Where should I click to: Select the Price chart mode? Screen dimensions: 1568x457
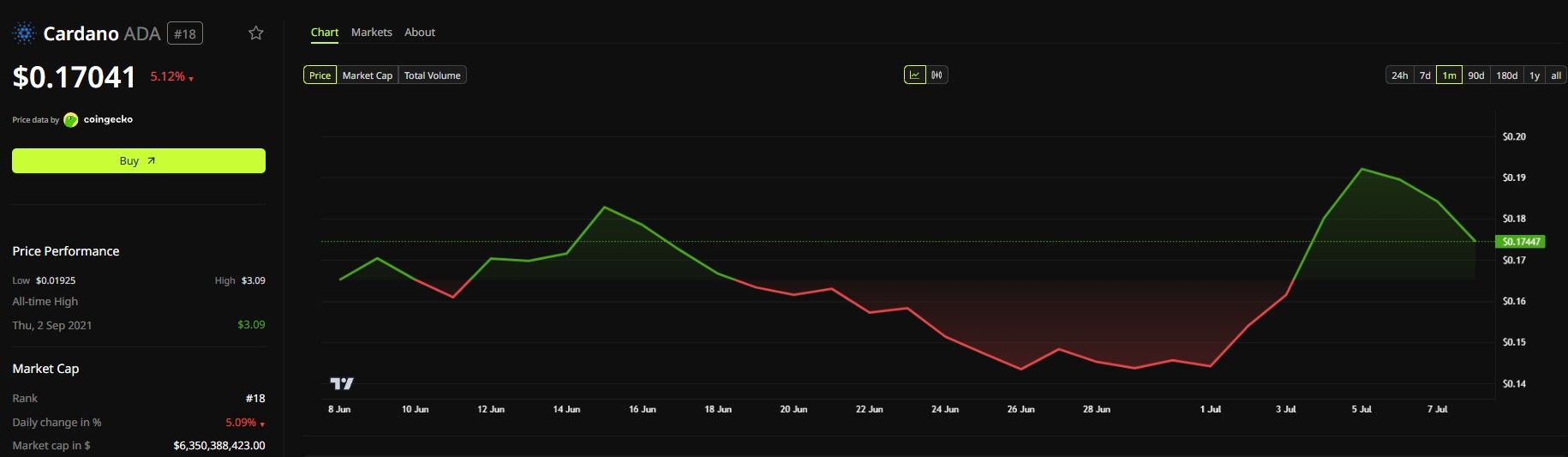tap(320, 75)
